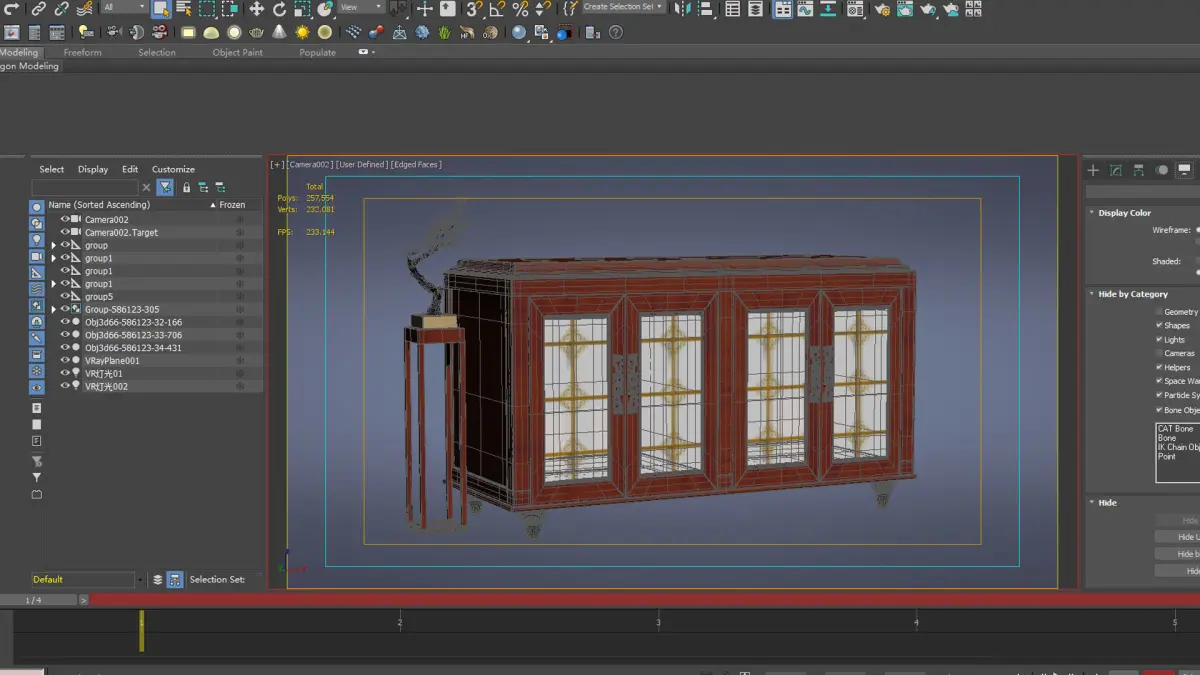Open the Create Selection Set dropdown
Viewport: 1200px width, 675px height.
pos(624,7)
